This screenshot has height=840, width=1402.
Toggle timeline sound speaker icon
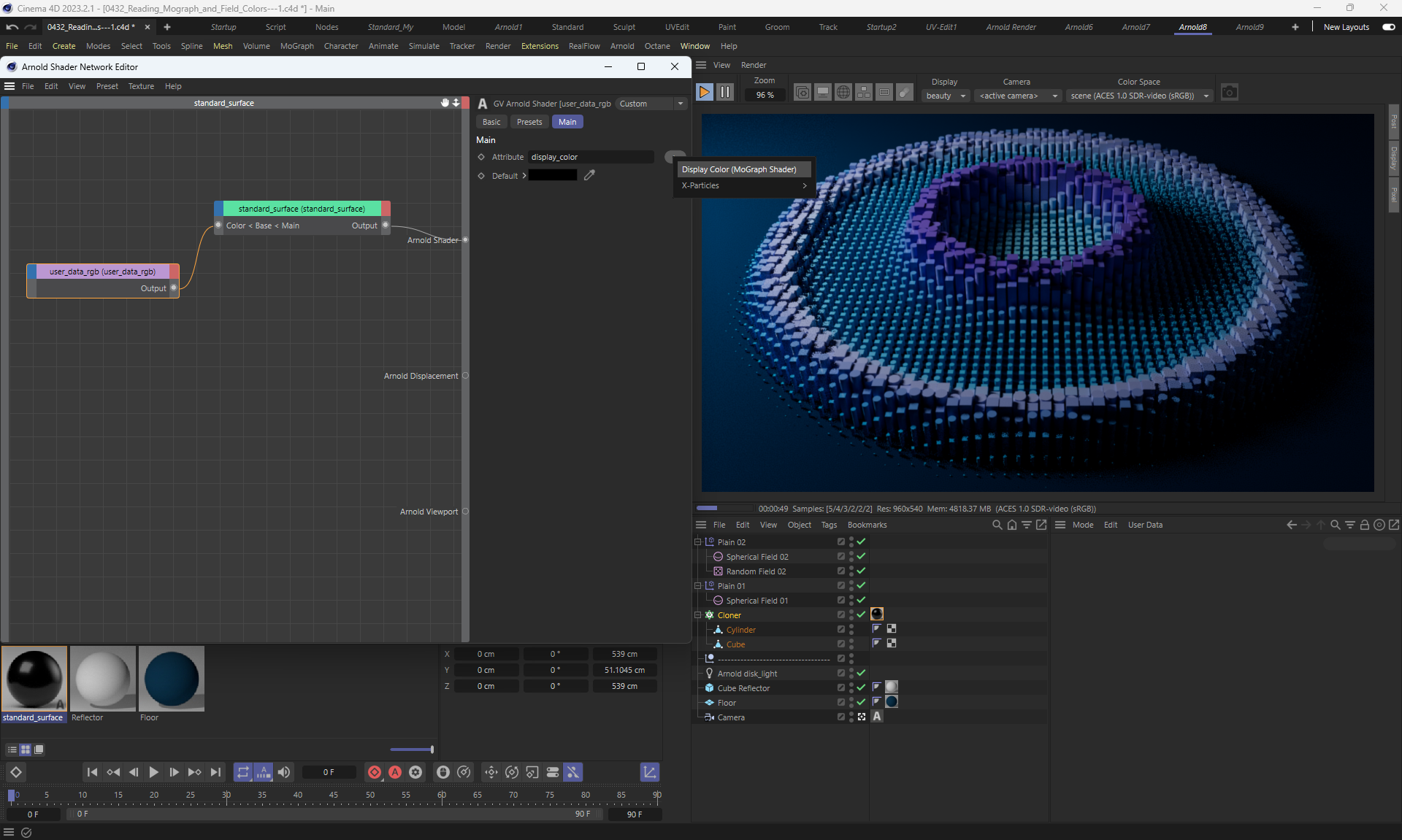[x=284, y=772]
